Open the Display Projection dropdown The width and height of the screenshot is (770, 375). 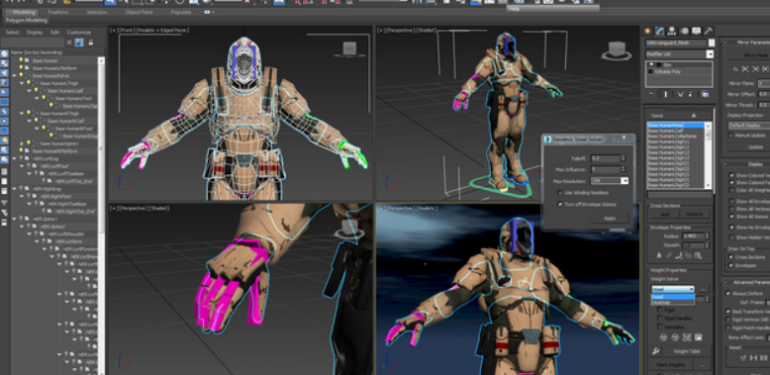(748, 125)
